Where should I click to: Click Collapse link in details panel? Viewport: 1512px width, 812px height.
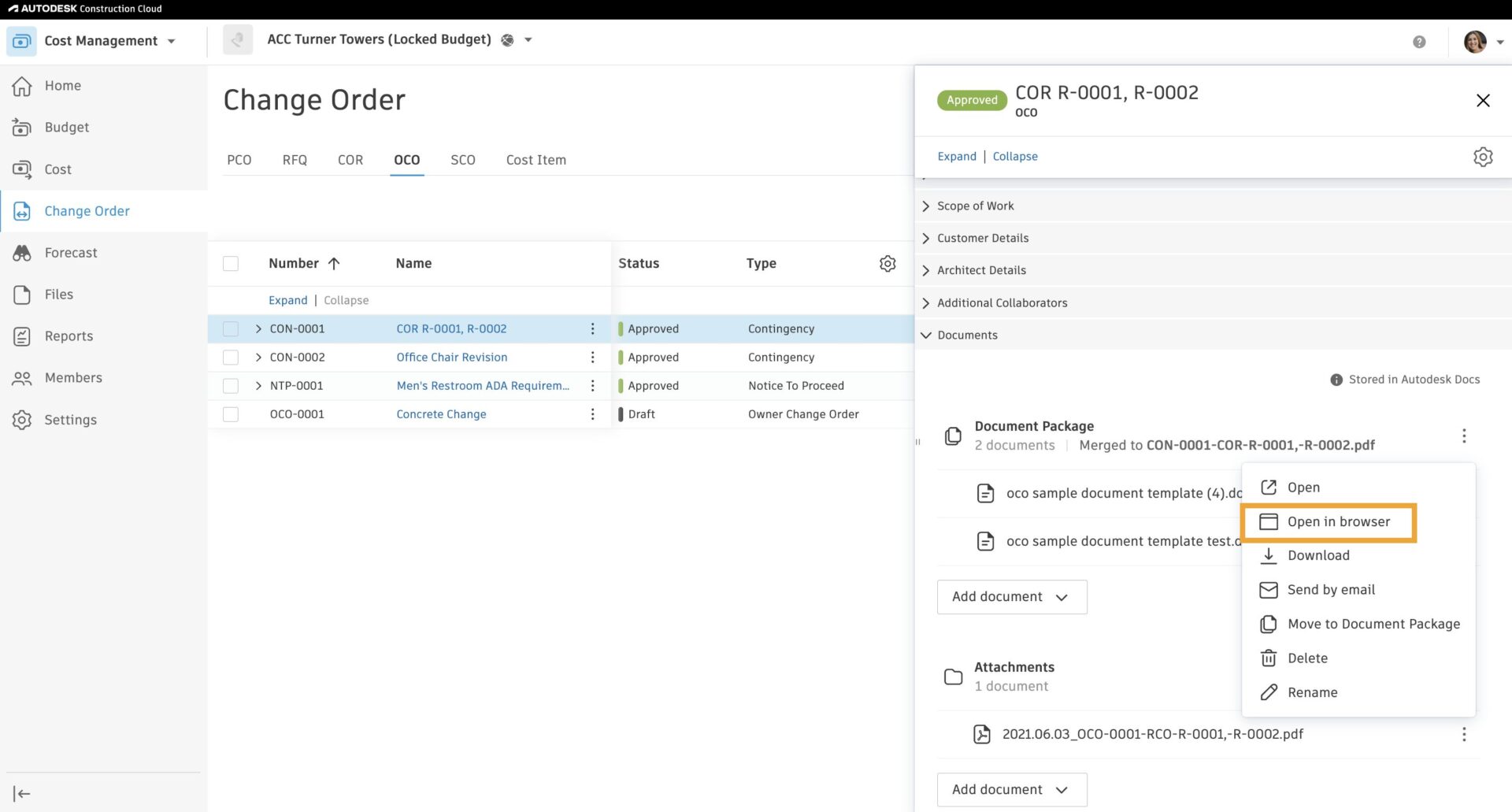pos(1015,157)
